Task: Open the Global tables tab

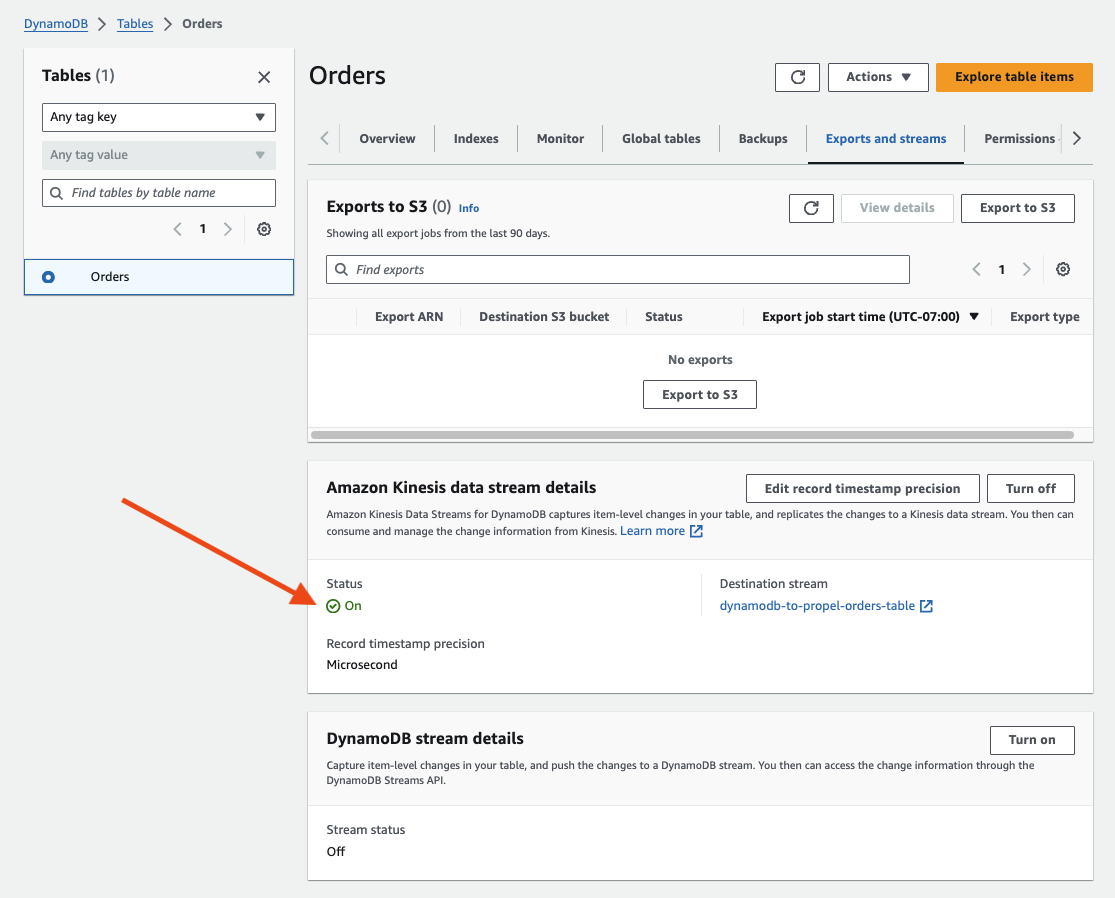Action: pyautogui.click(x=661, y=139)
